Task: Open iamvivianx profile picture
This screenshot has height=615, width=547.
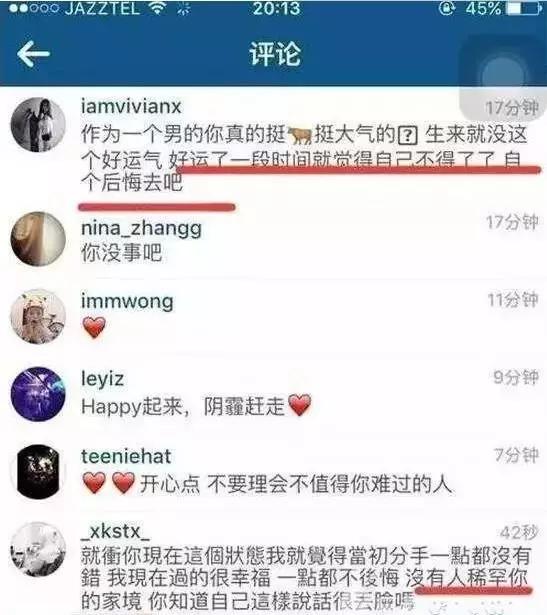Action: pos(38,124)
